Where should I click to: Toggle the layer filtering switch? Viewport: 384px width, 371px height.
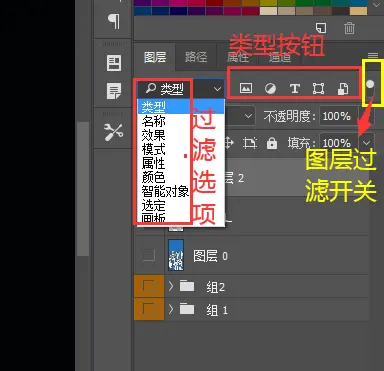tap(370, 89)
